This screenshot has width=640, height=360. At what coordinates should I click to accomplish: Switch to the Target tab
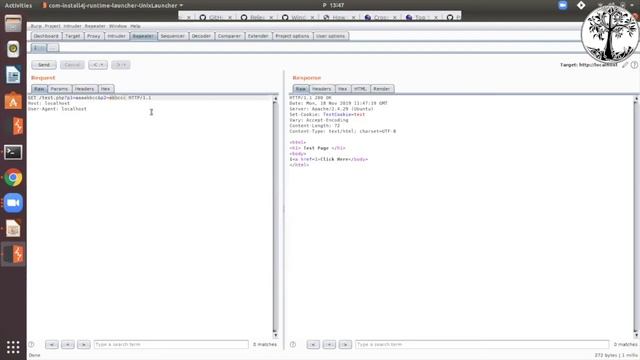[73, 36]
